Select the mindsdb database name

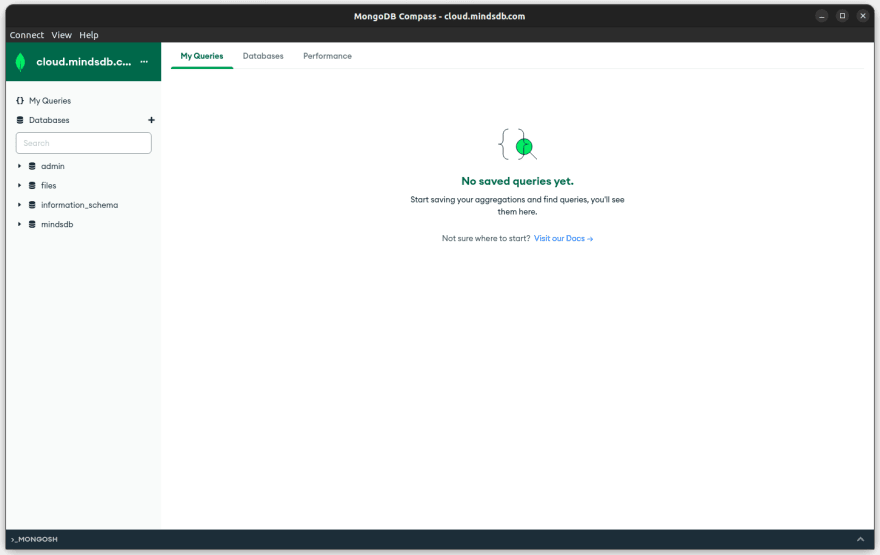click(57, 224)
